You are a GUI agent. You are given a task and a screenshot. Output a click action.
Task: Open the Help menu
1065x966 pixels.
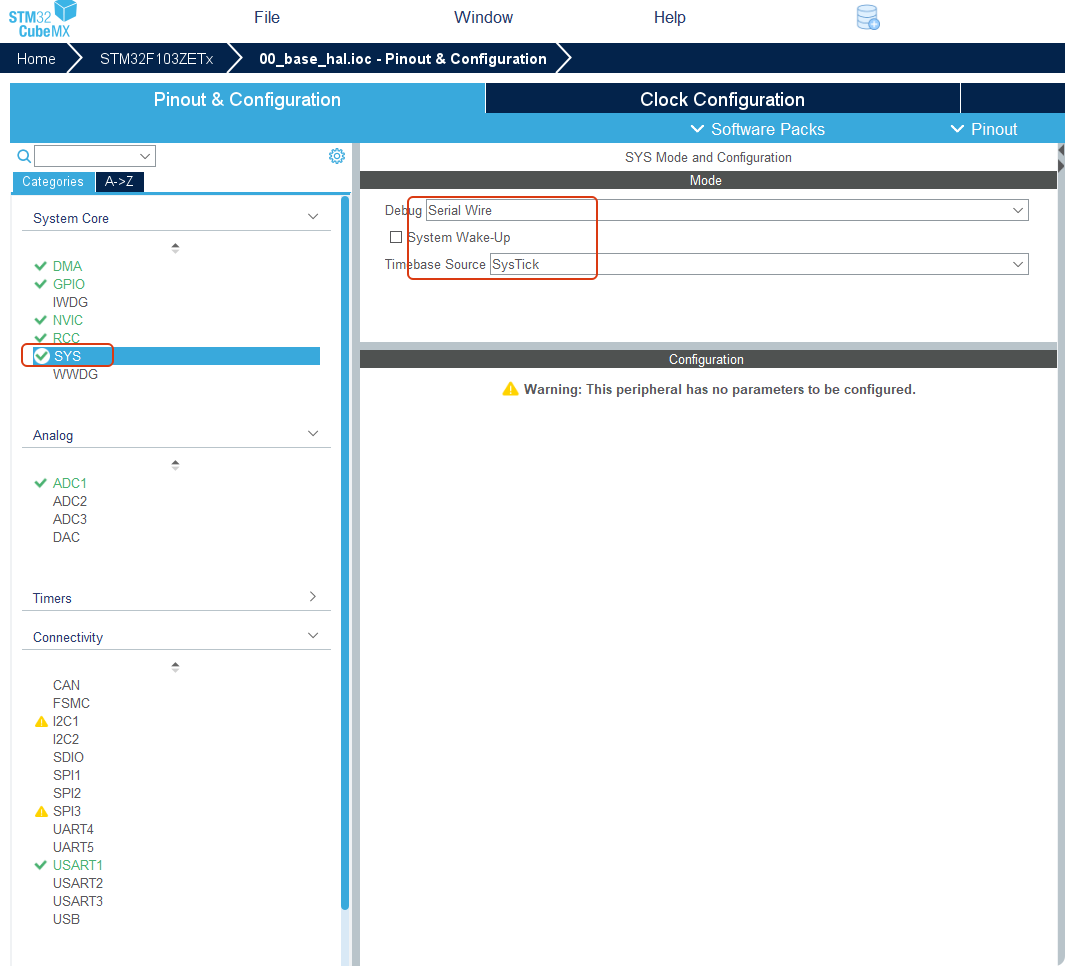click(x=670, y=18)
